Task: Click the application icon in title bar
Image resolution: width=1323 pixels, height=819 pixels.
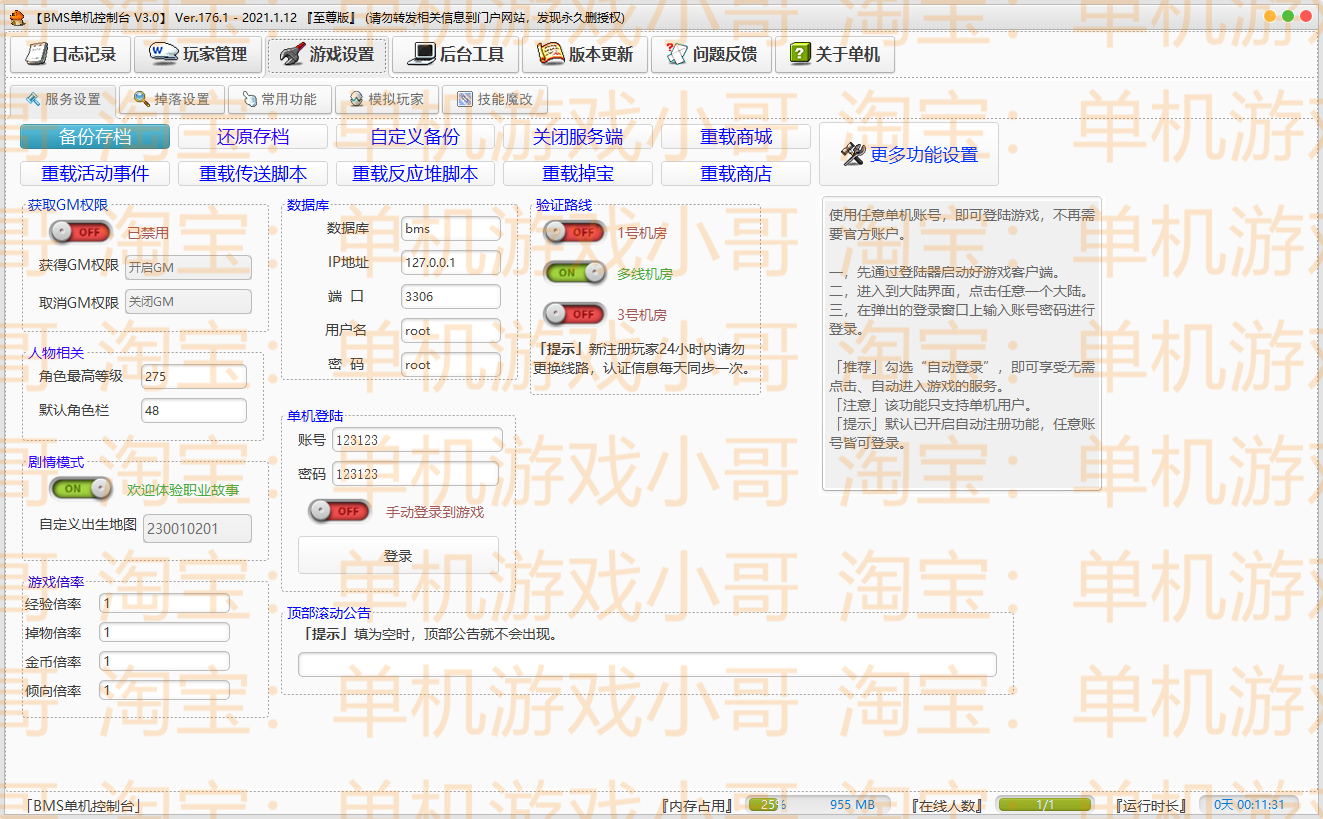Action: tap(17, 17)
